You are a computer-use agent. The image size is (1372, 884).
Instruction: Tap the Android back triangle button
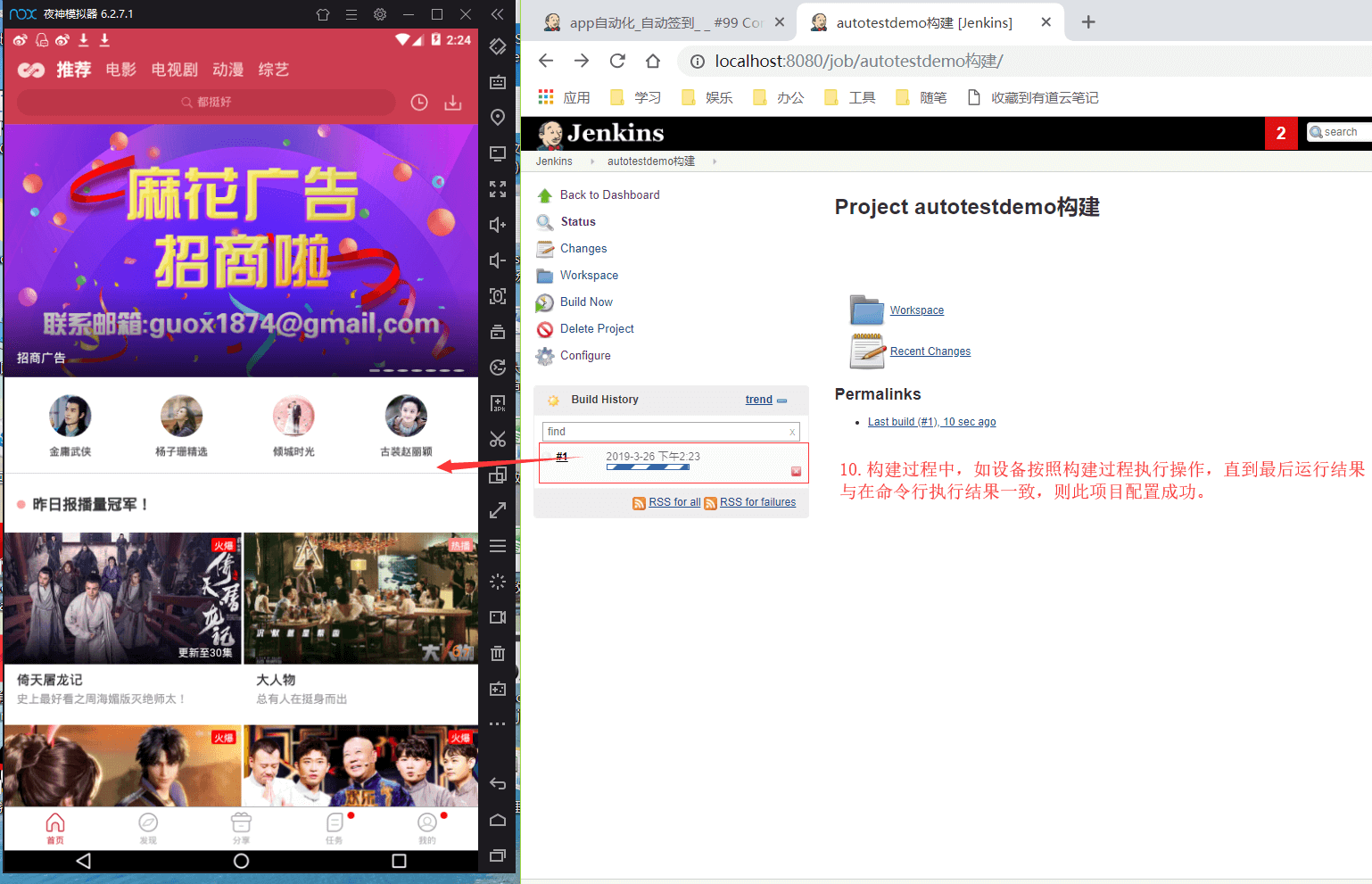point(84,861)
